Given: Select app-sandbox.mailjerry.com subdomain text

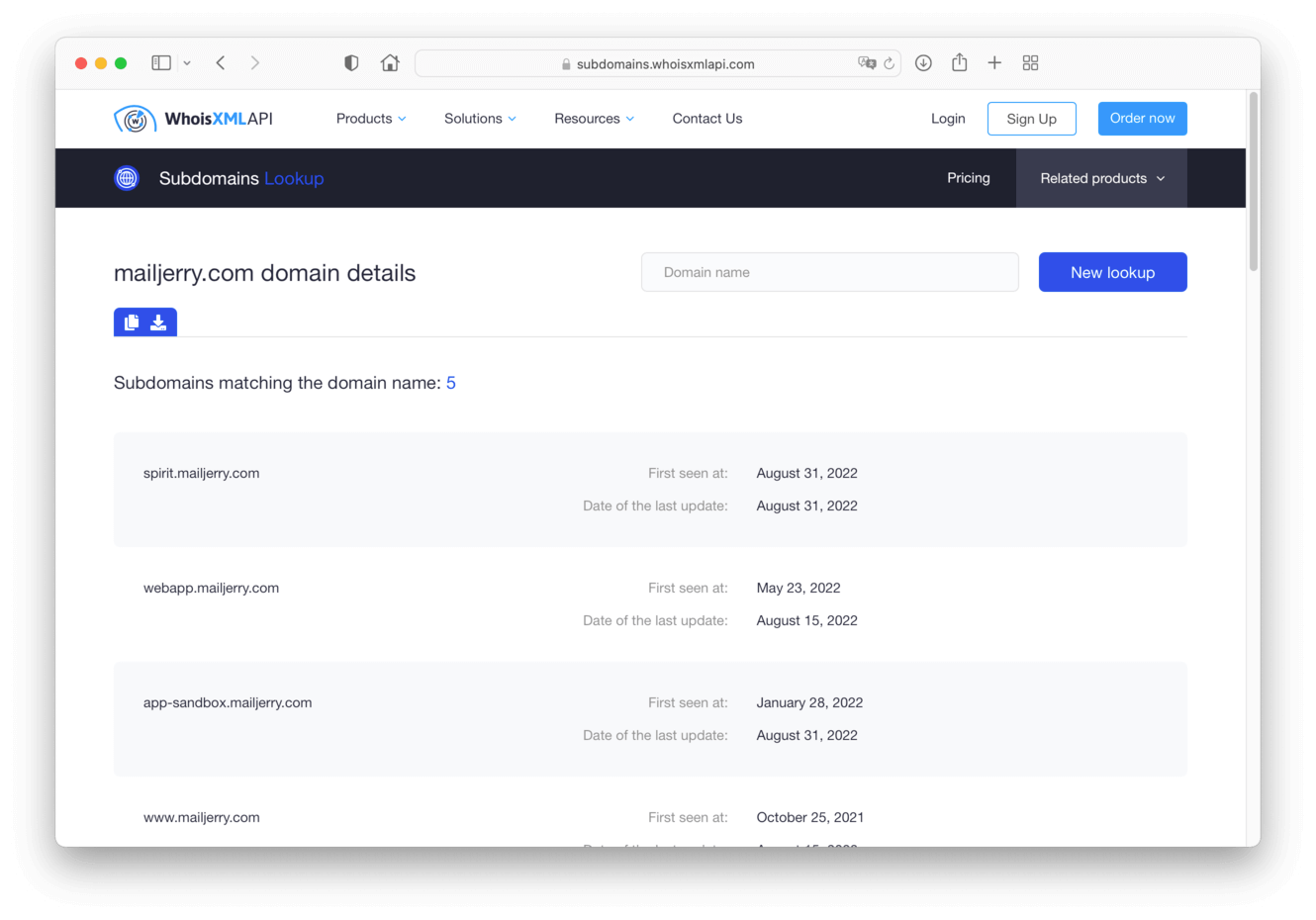Looking at the screenshot, I should click(x=228, y=702).
